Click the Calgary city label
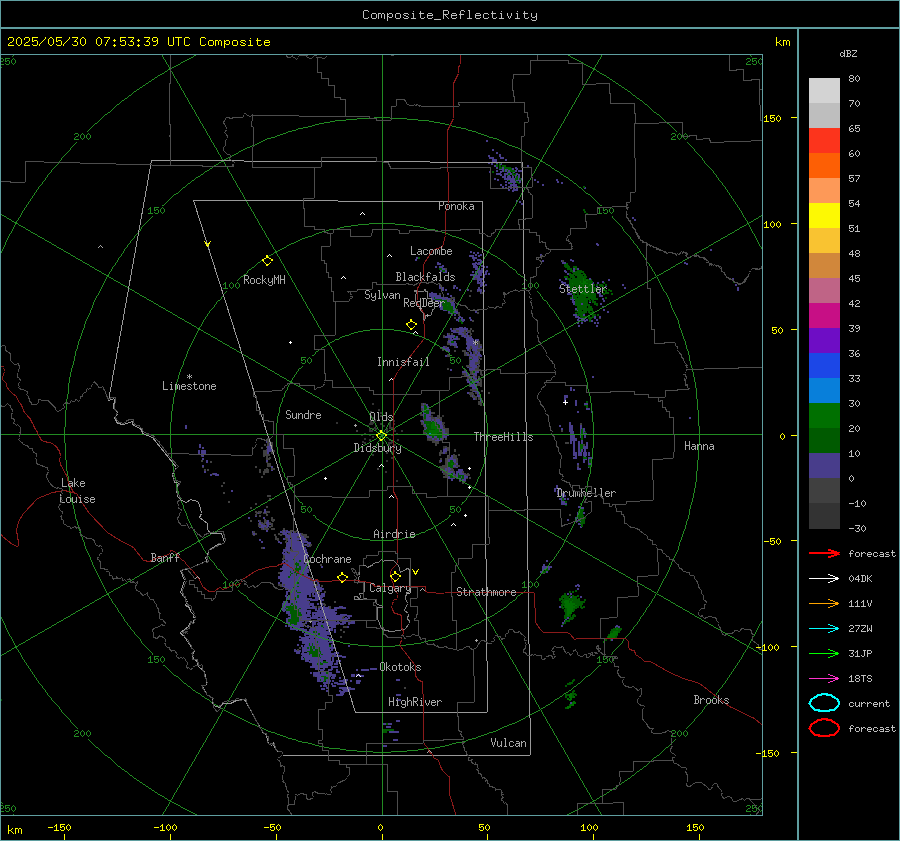The image size is (900, 841). tap(390, 588)
